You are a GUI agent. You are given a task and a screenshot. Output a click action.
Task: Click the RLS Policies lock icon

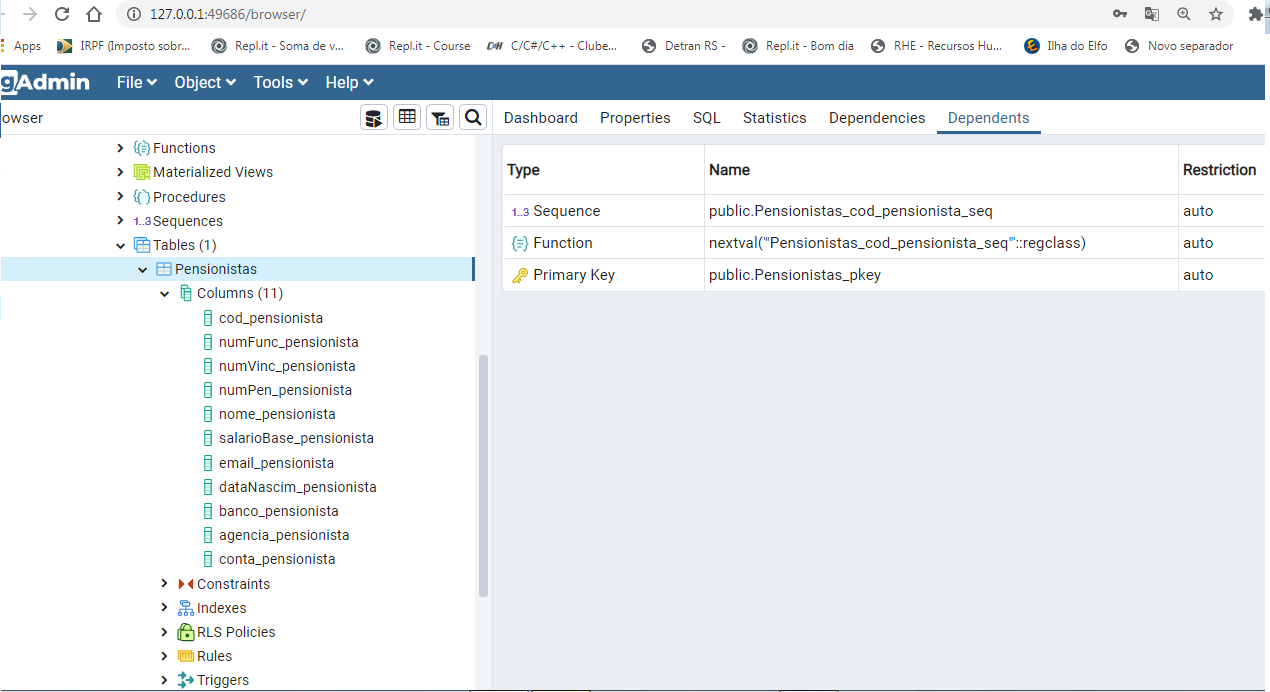point(186,632)
